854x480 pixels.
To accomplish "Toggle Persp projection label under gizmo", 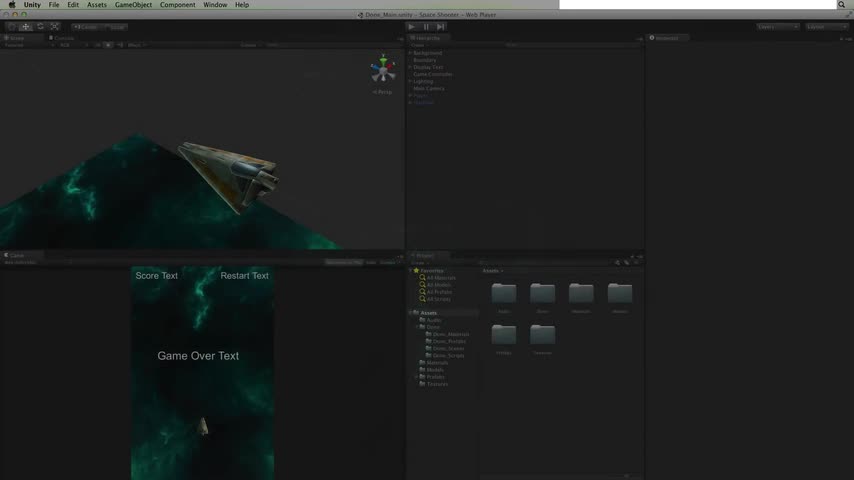I will coord(383,92).
